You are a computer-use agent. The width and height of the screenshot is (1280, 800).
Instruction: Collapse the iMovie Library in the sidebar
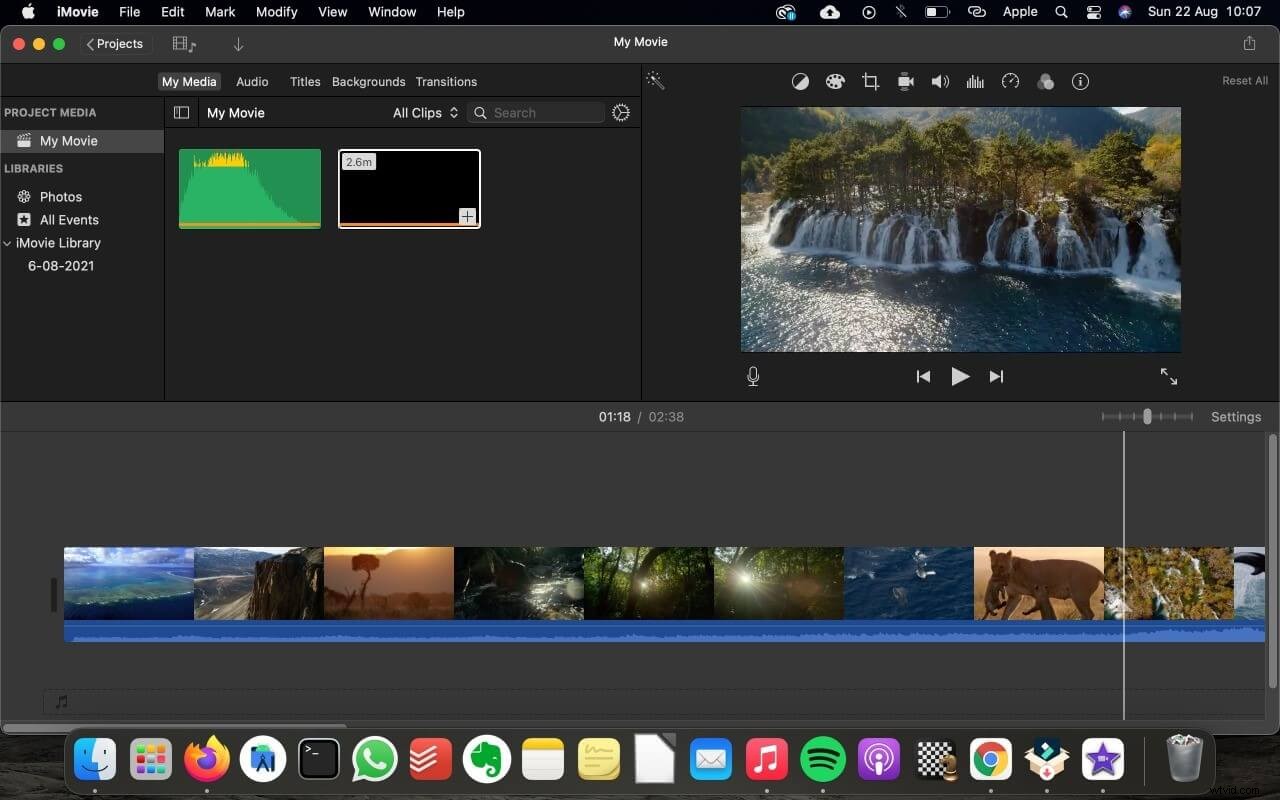pyautogui.click(x=8, y=243)
